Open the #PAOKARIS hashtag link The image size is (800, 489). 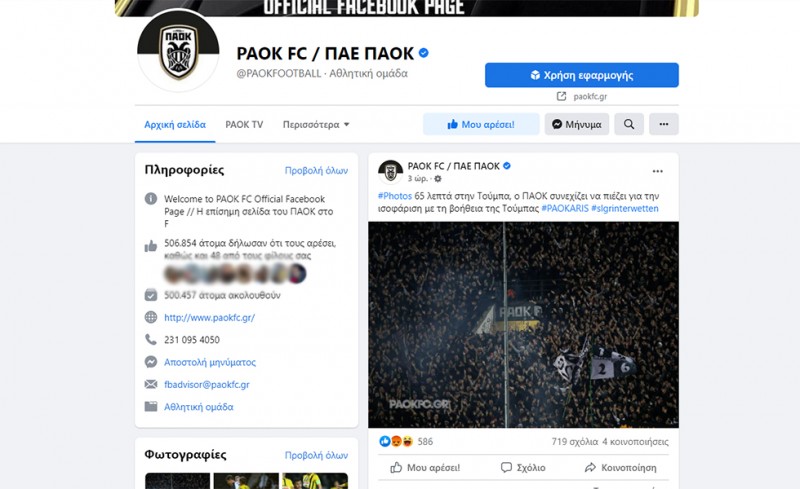click(565, 208)
